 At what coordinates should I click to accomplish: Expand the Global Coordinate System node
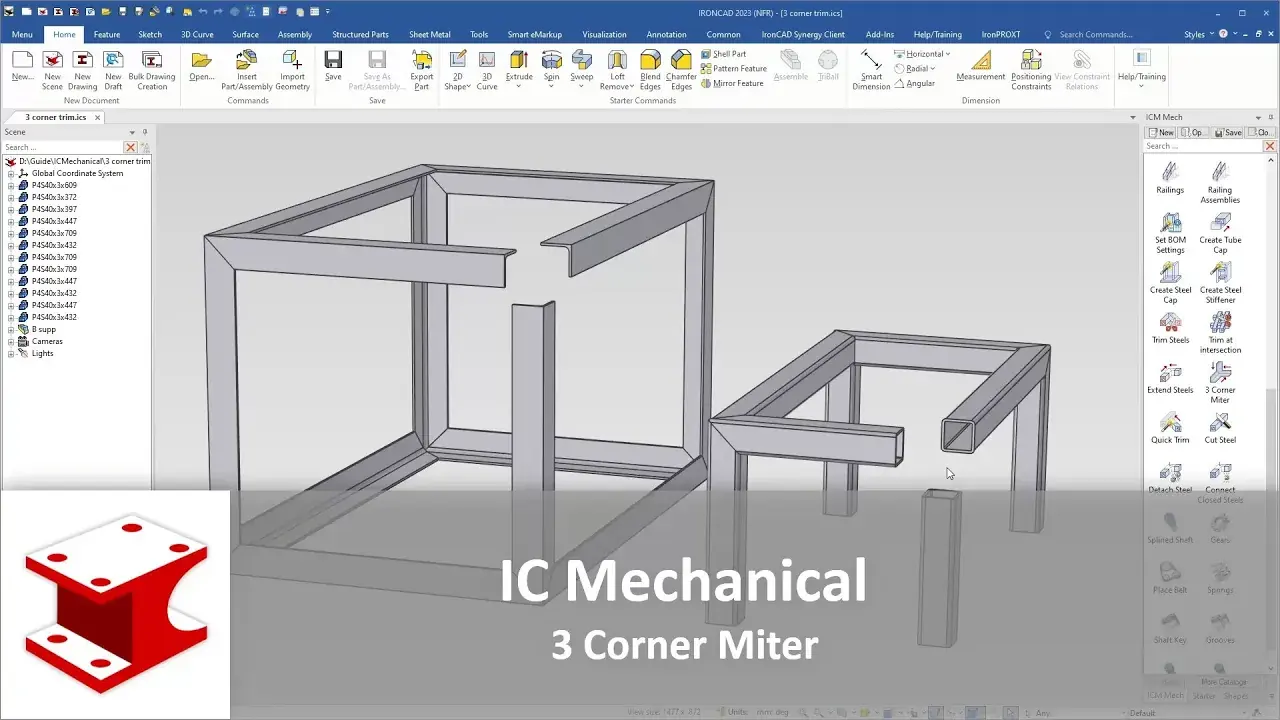[x=11, y=173]
